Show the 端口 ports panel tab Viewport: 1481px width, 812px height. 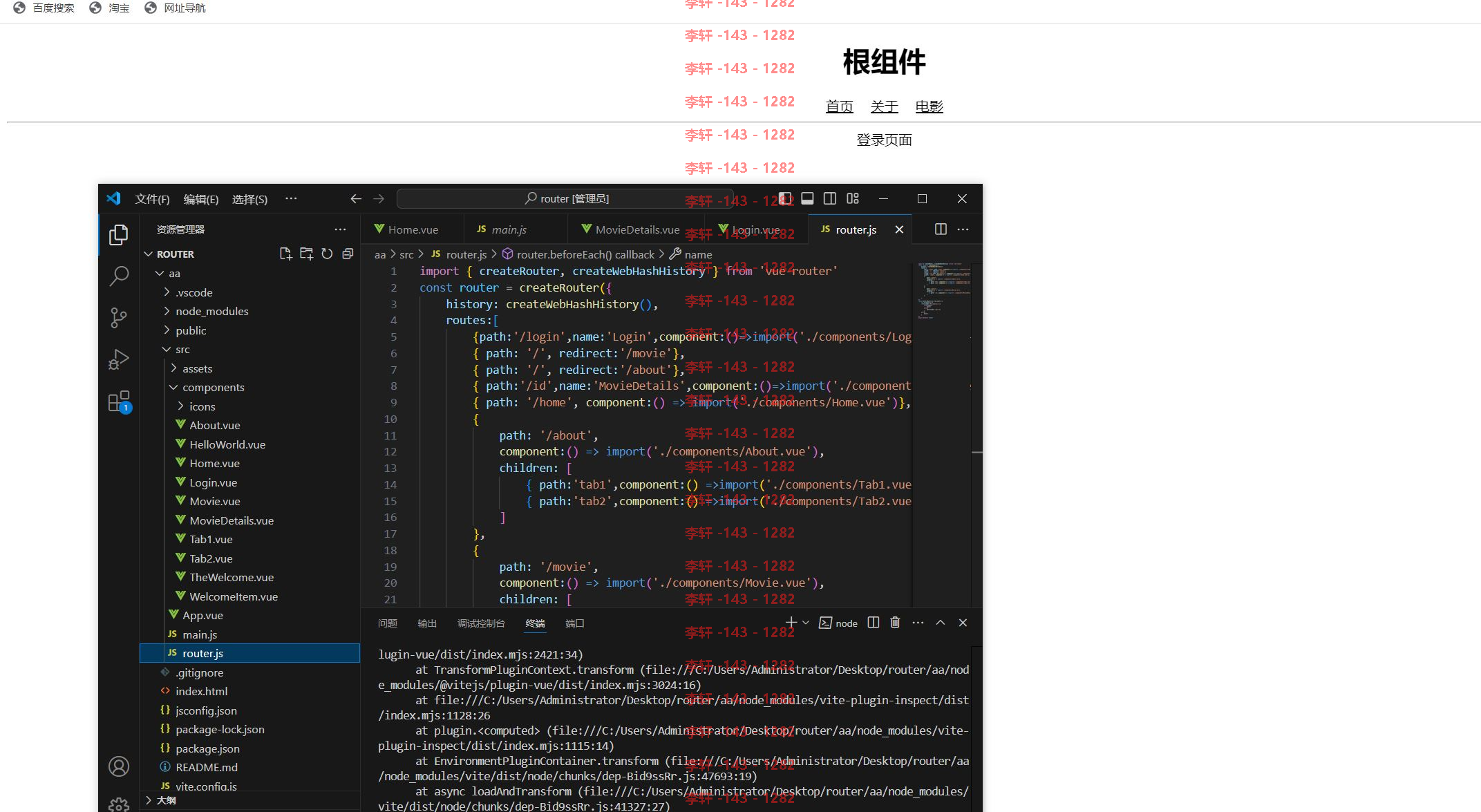575,623
